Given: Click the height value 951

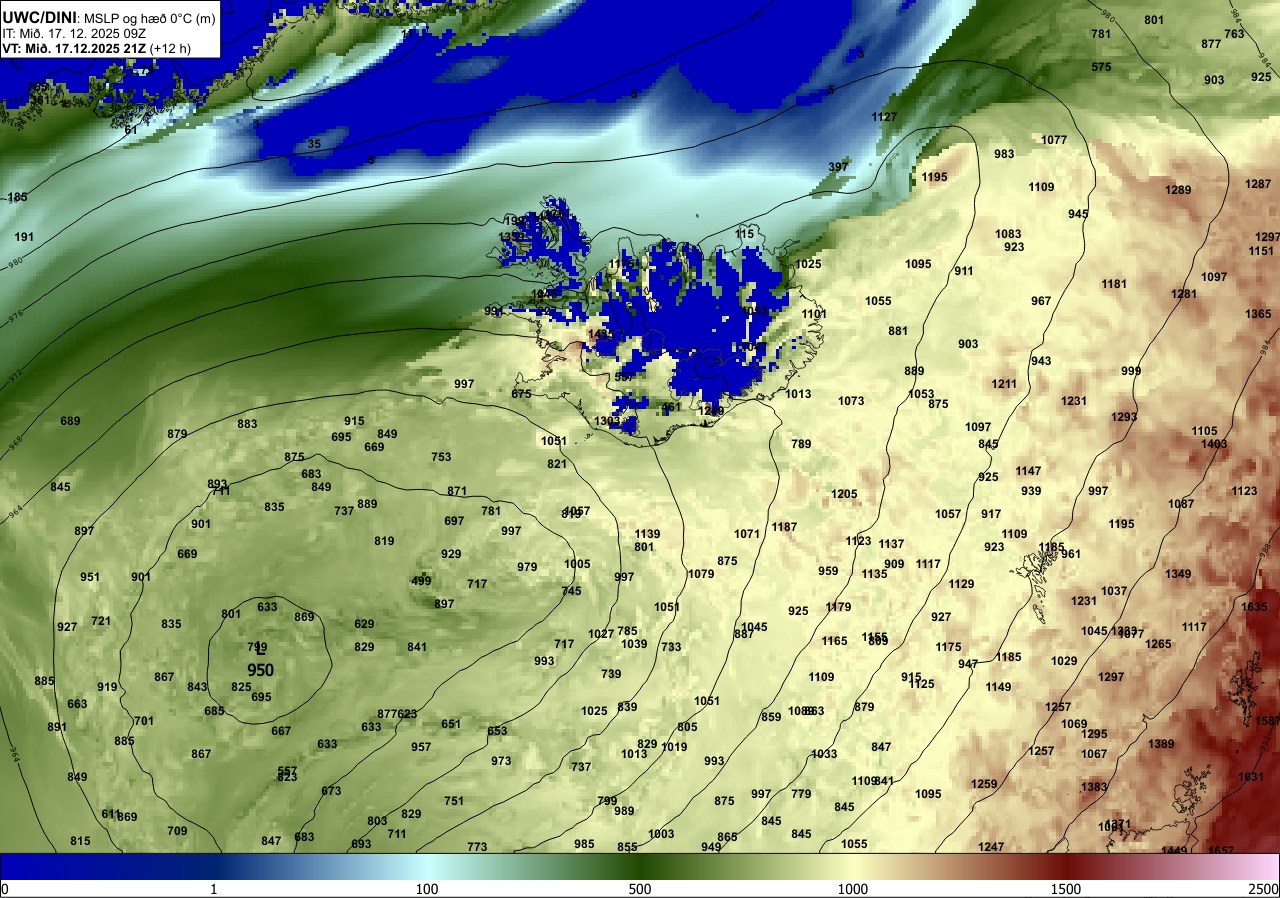Looking at the screenshot, I should 90,577.
